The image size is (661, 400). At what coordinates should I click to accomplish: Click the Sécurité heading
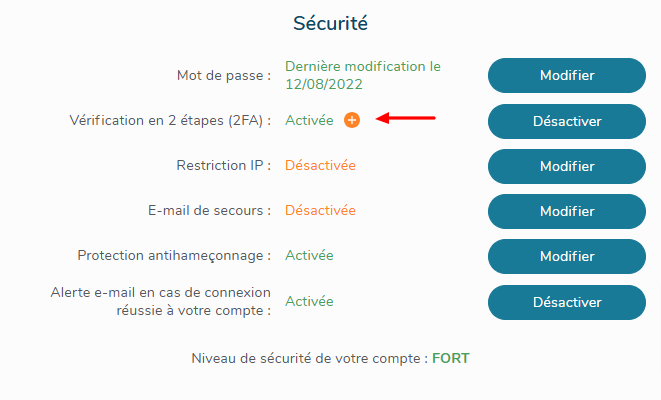coord(330,21)
